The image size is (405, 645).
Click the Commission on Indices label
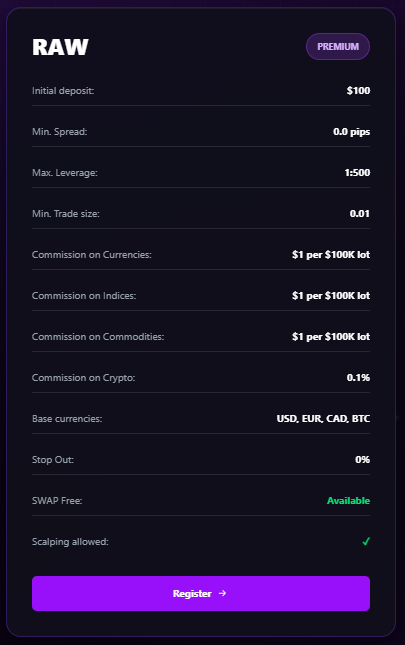click(84, 295)
